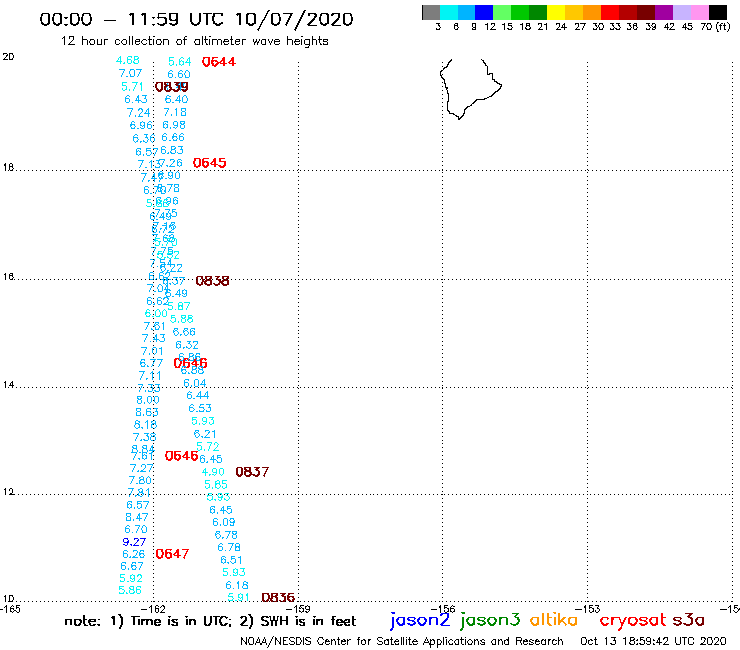Click the black swatch at the legend's end

[717, 12]
